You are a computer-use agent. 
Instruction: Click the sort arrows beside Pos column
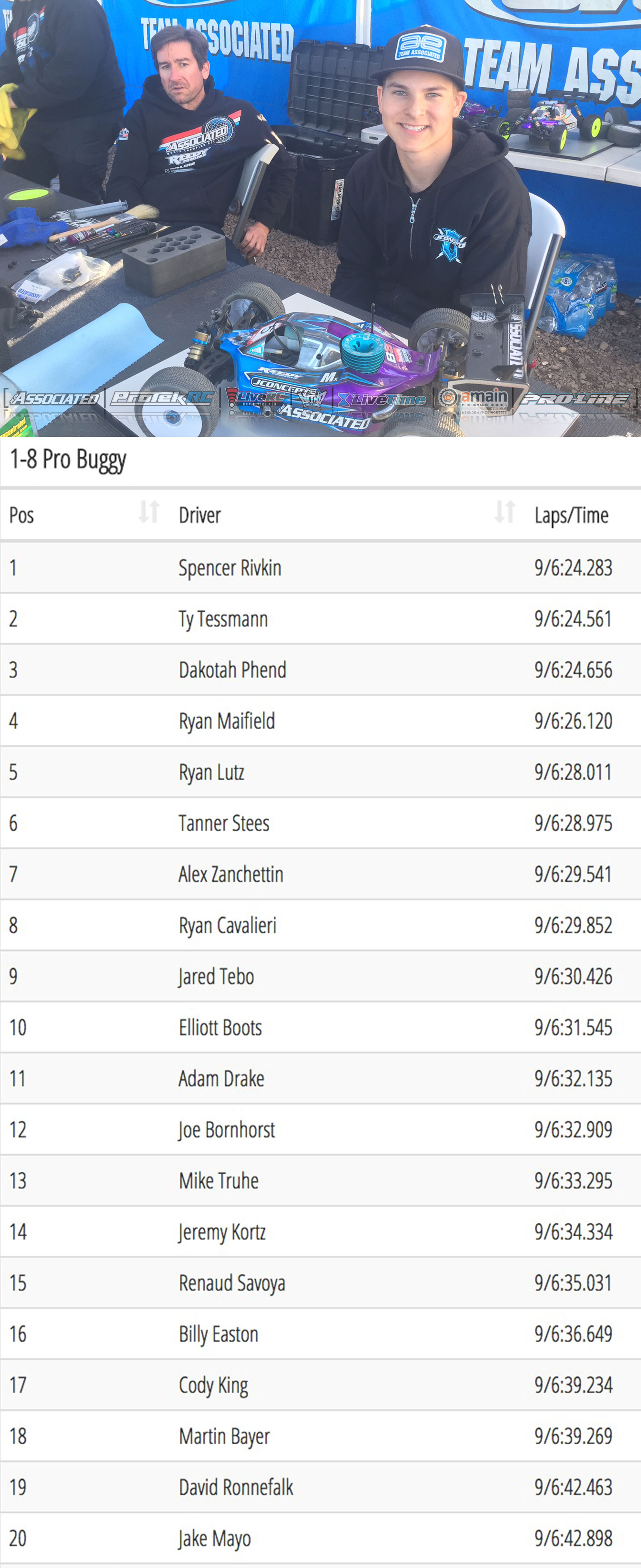(149, 512)
